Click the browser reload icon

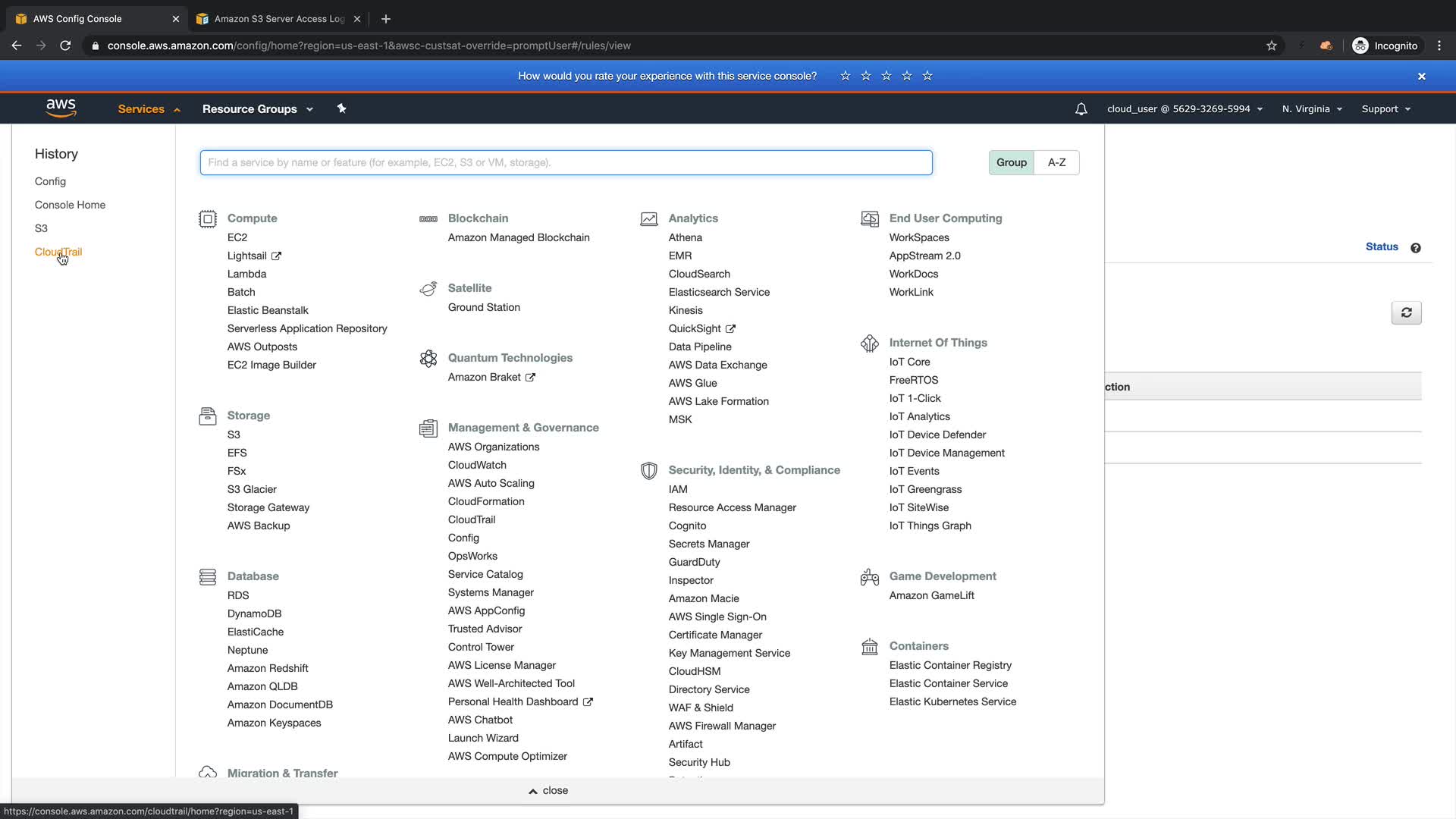65,45
